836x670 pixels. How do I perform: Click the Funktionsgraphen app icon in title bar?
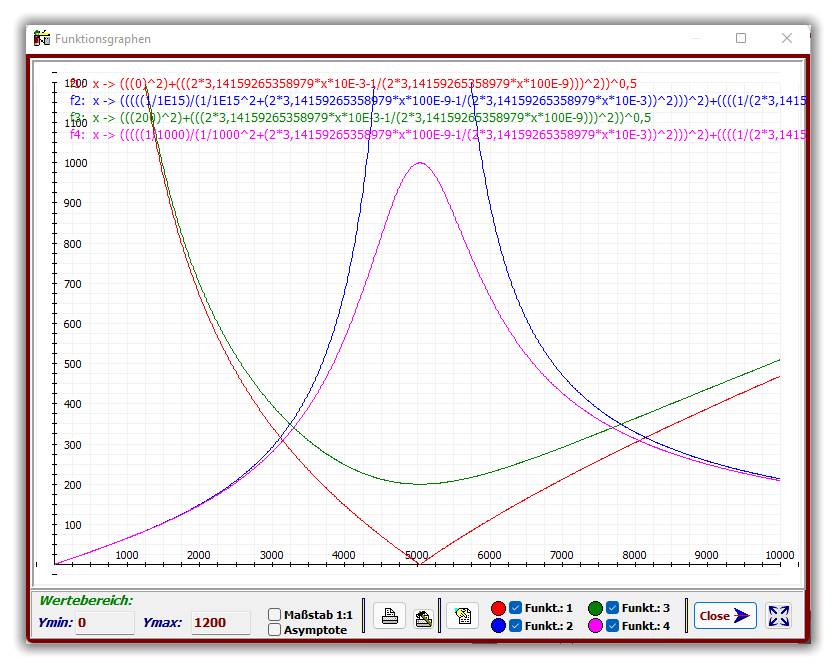[41, 39]
